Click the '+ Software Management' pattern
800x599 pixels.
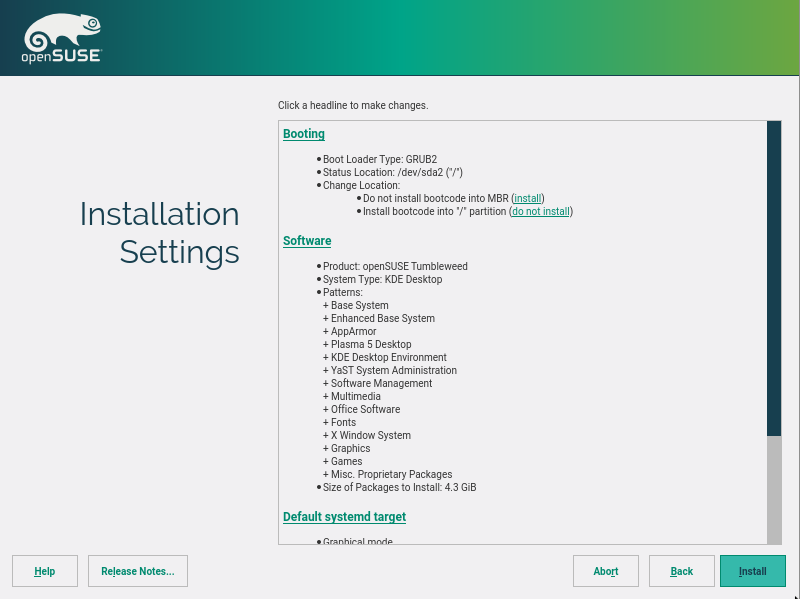(378, 383)
